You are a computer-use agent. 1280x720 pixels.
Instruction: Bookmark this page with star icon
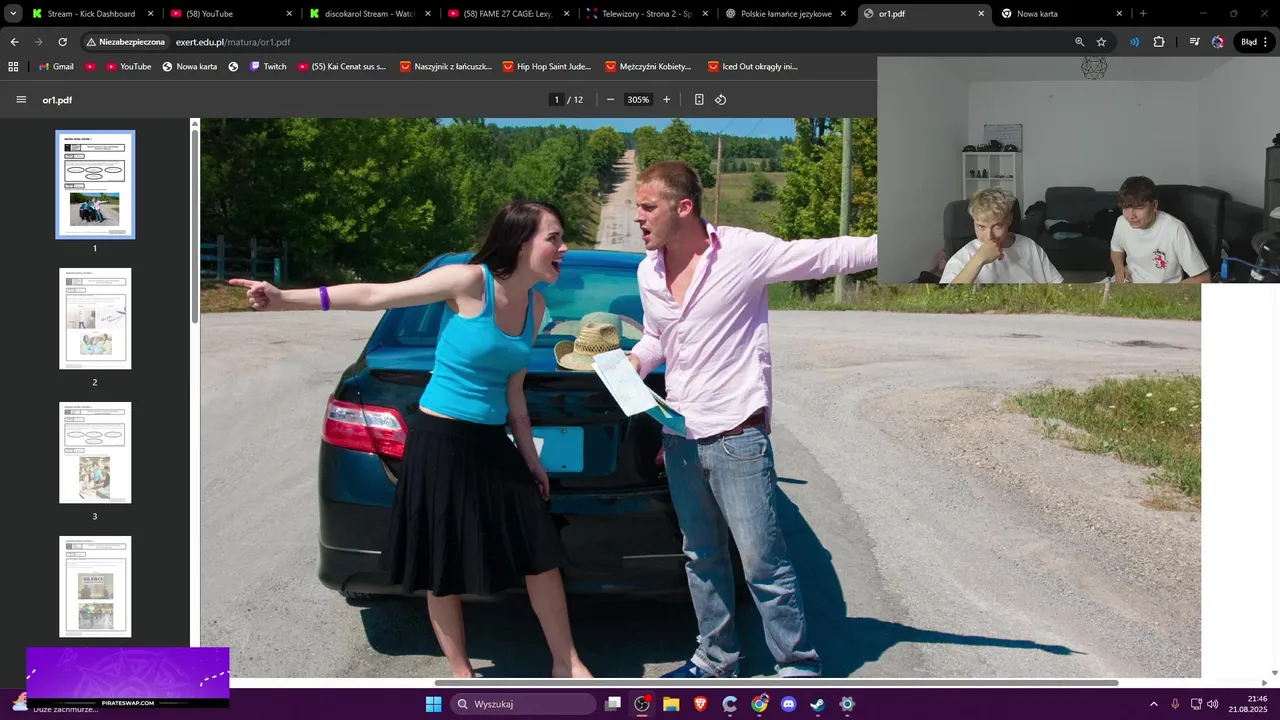[1101, 42]
